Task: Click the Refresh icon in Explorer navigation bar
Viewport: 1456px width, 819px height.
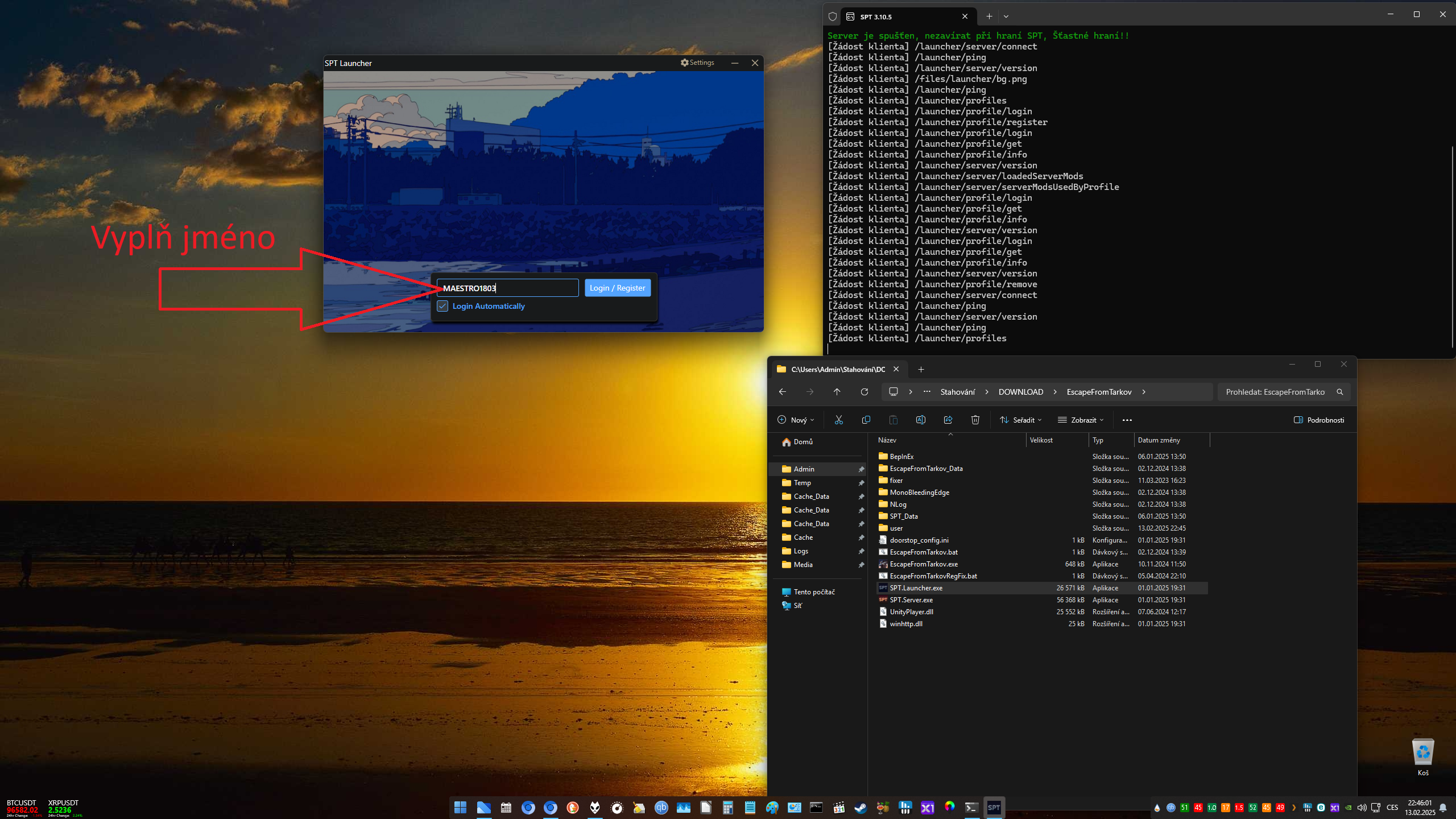Action: [x=864, y=392]
